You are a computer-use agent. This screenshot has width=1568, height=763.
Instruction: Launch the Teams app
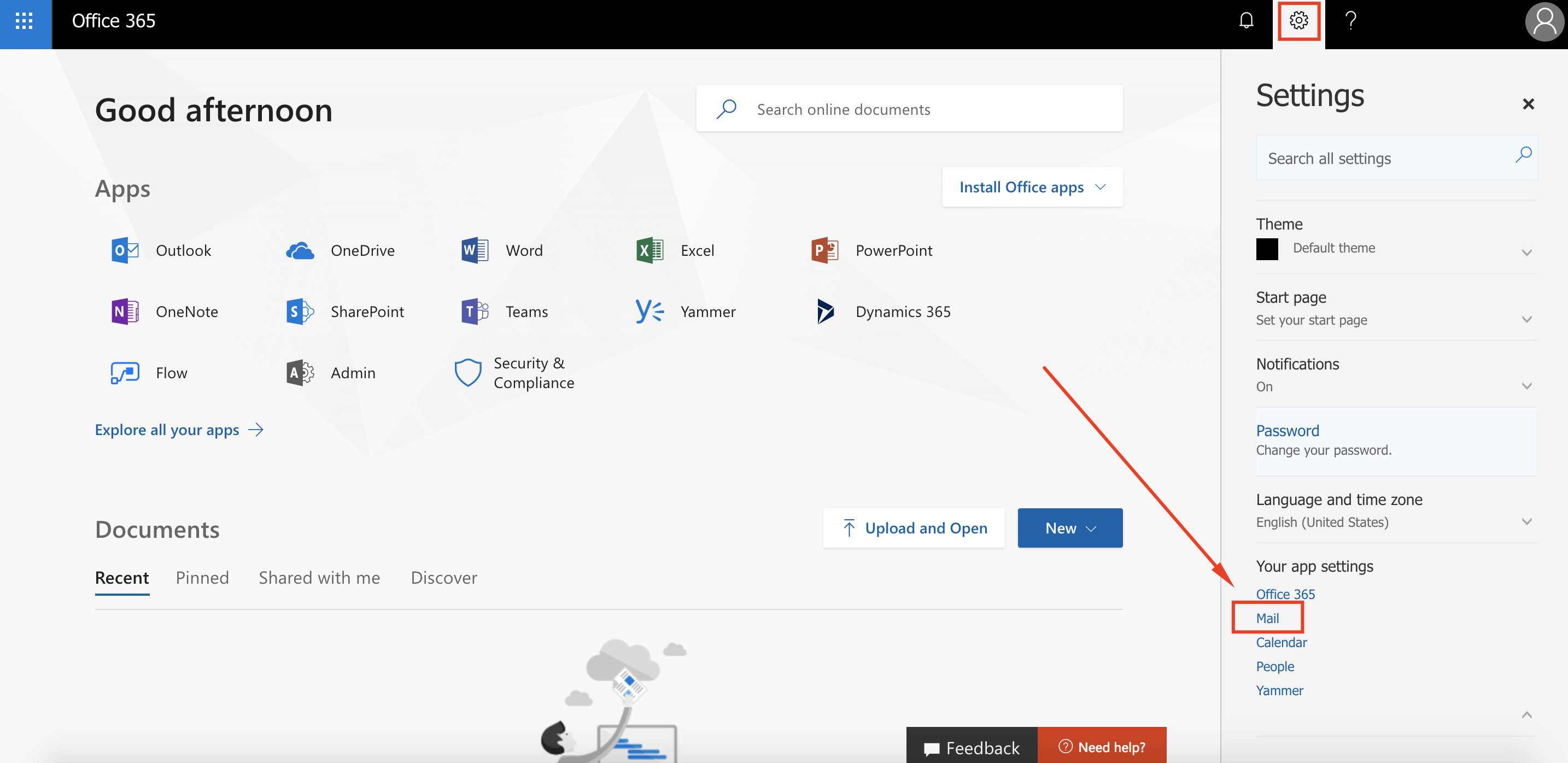(504, 312)
